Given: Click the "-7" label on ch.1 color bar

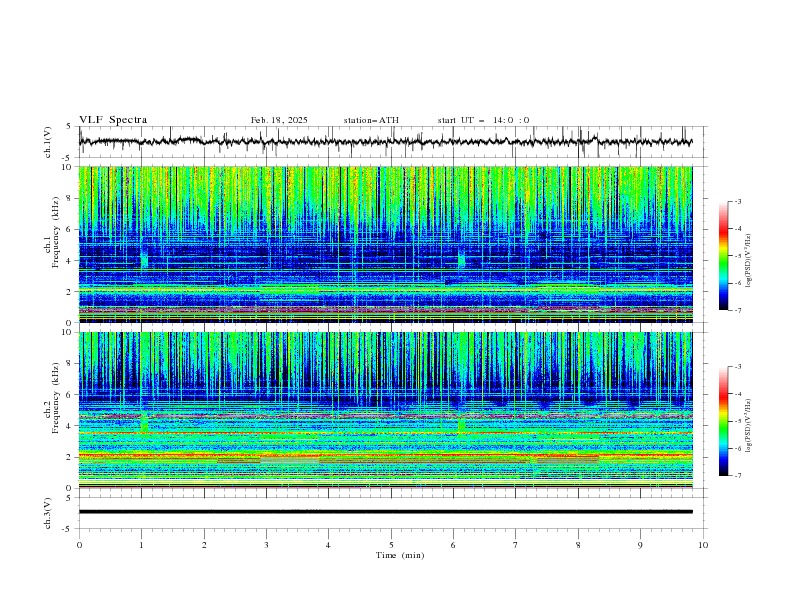Looking at the screenshot, I should (x=738, y=310).
